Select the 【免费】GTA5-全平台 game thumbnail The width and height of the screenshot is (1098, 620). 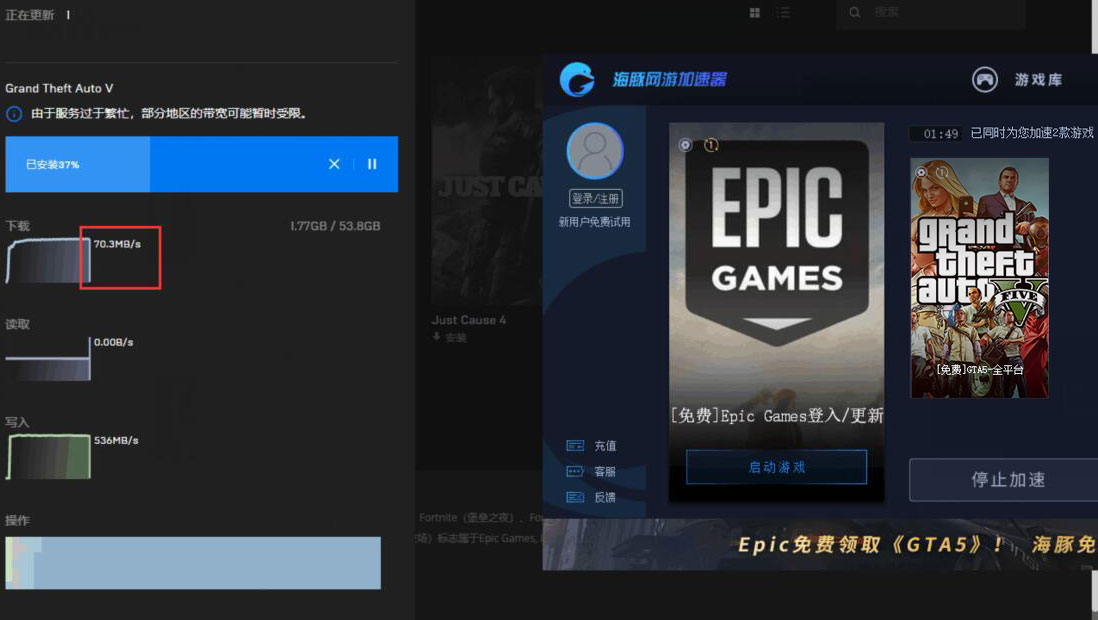[979, 275]
